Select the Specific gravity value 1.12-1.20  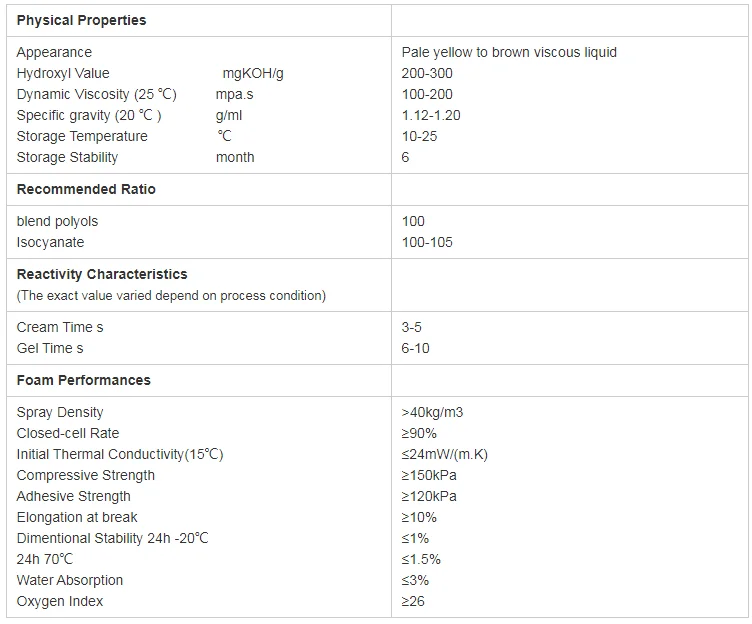(x=431, y=115)
